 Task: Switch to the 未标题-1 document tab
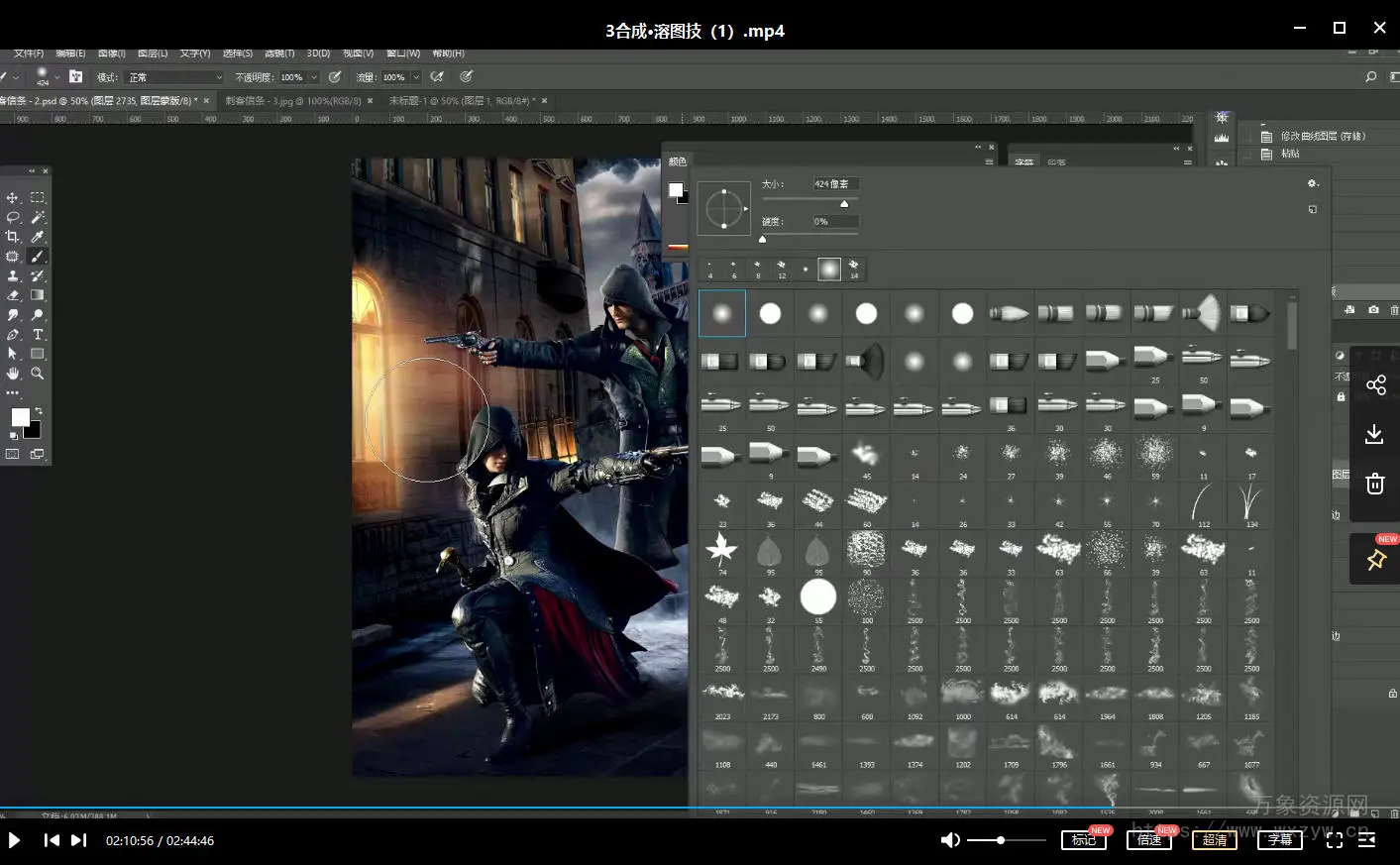(x=462, y=101)
